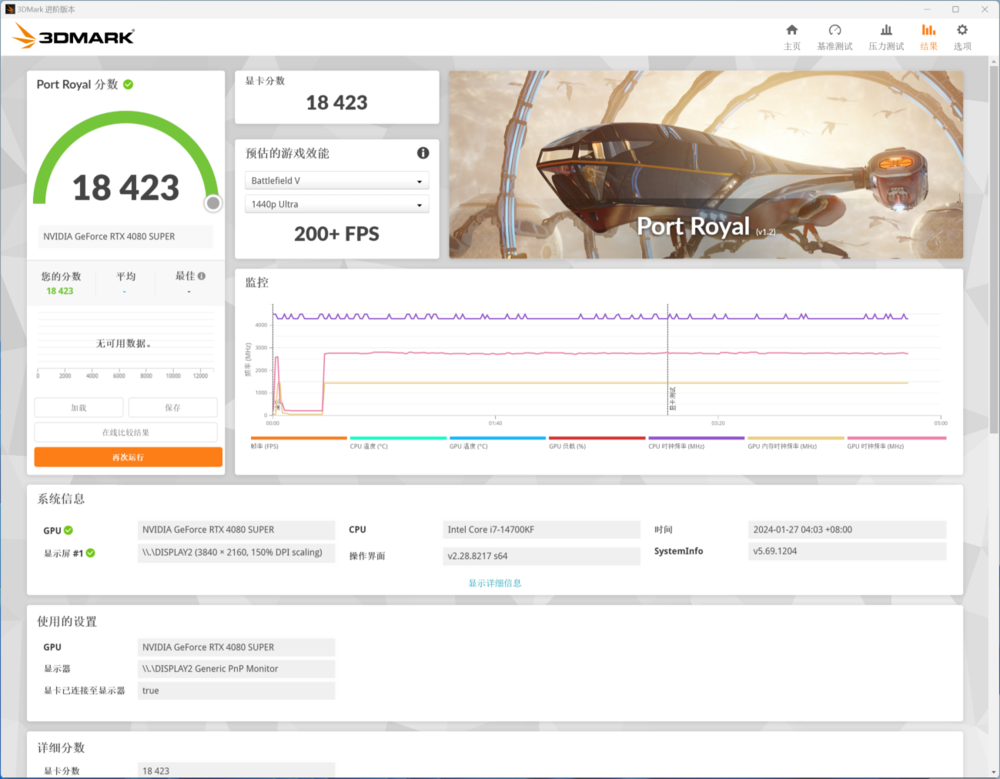Screen dimensions: 1000x779
Task: Expand 显示详细信息 in system info
Action: pos(495,583)
